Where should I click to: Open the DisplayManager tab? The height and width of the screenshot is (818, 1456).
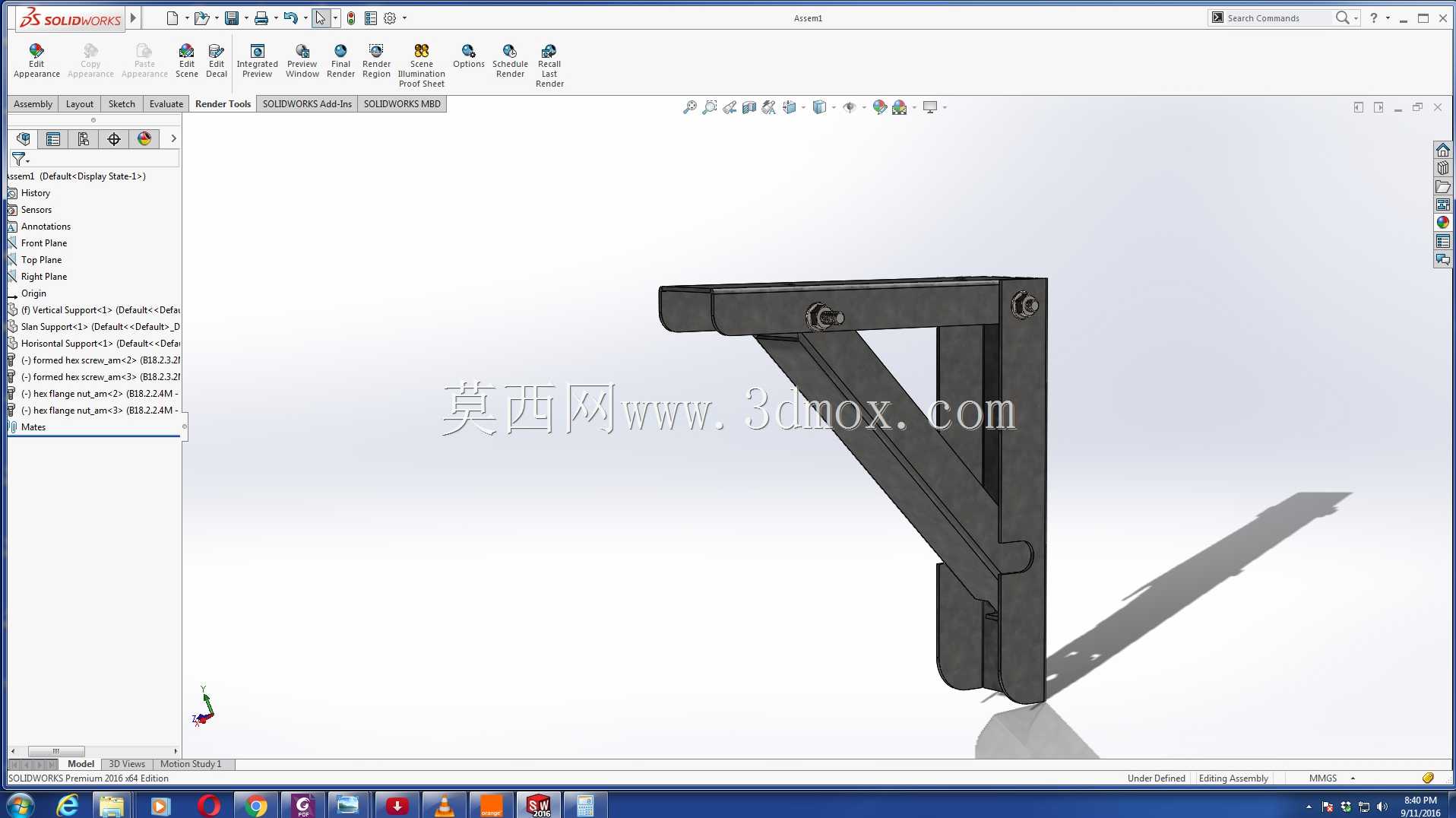144,138
